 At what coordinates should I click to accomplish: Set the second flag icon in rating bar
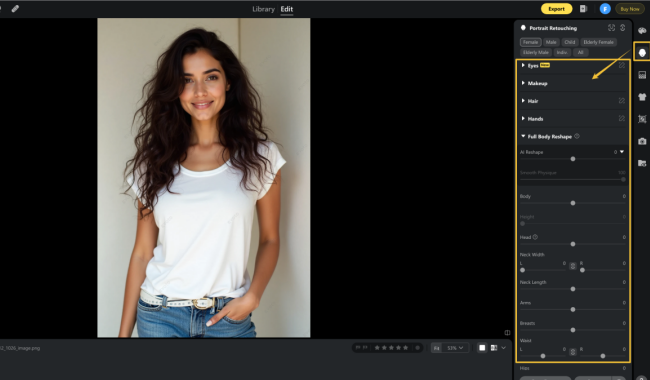click(x=365, y=348)
